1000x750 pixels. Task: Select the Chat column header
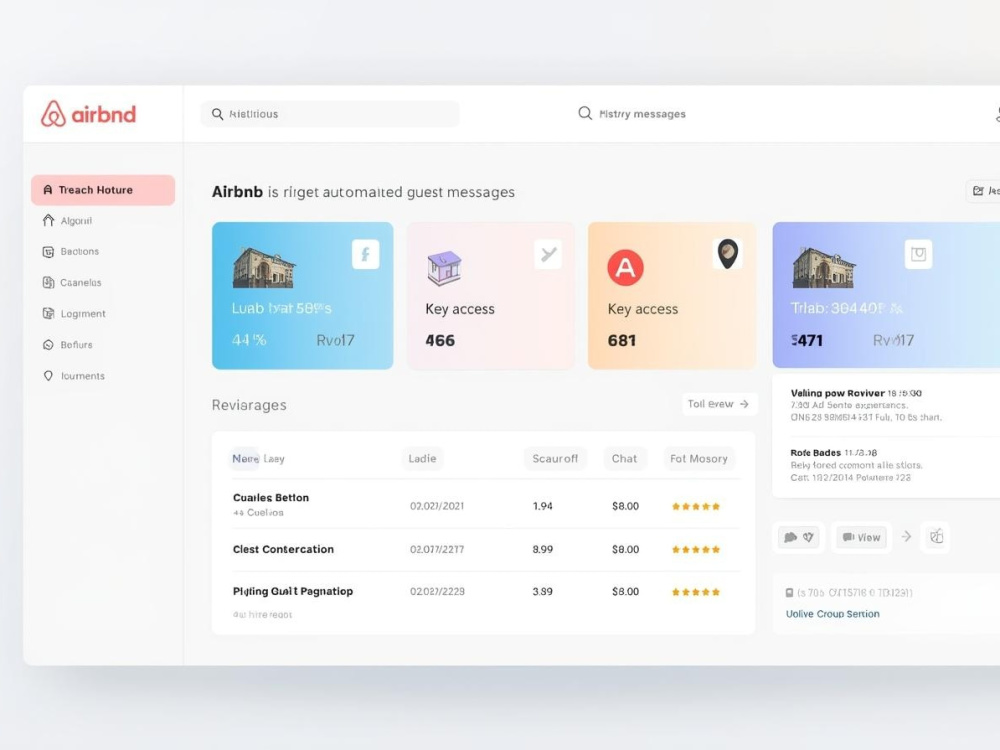624,459
